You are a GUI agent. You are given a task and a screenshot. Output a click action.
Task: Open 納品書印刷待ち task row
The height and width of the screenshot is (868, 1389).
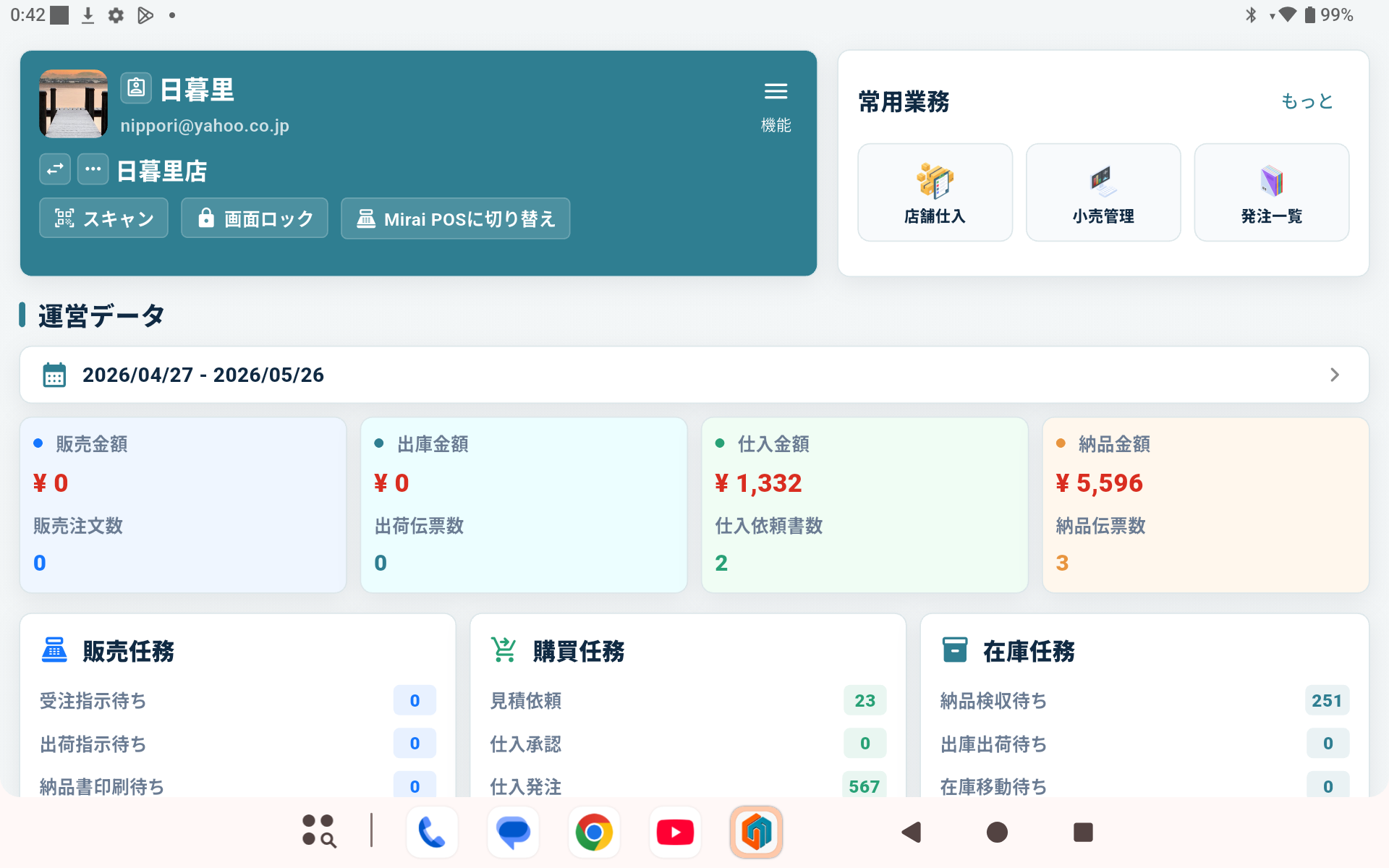[238, 786]
